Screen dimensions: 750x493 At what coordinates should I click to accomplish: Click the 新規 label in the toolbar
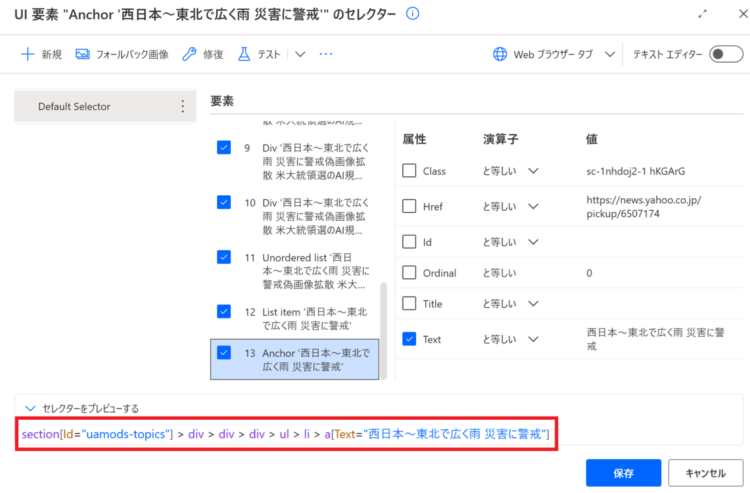51,55
